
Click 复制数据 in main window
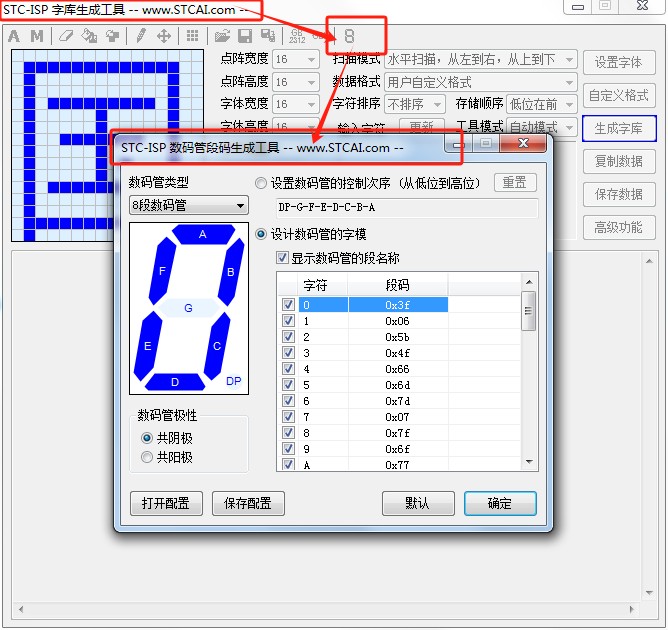coord(619,161)
